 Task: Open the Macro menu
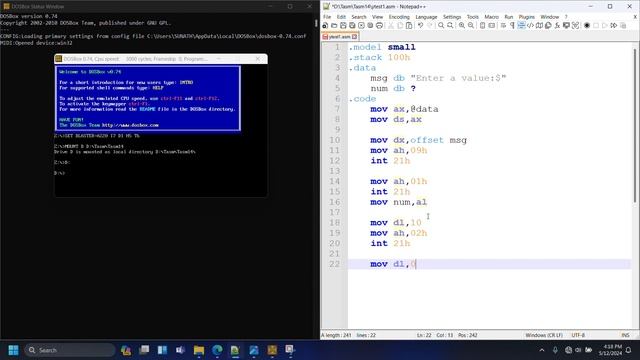[491, 17]
